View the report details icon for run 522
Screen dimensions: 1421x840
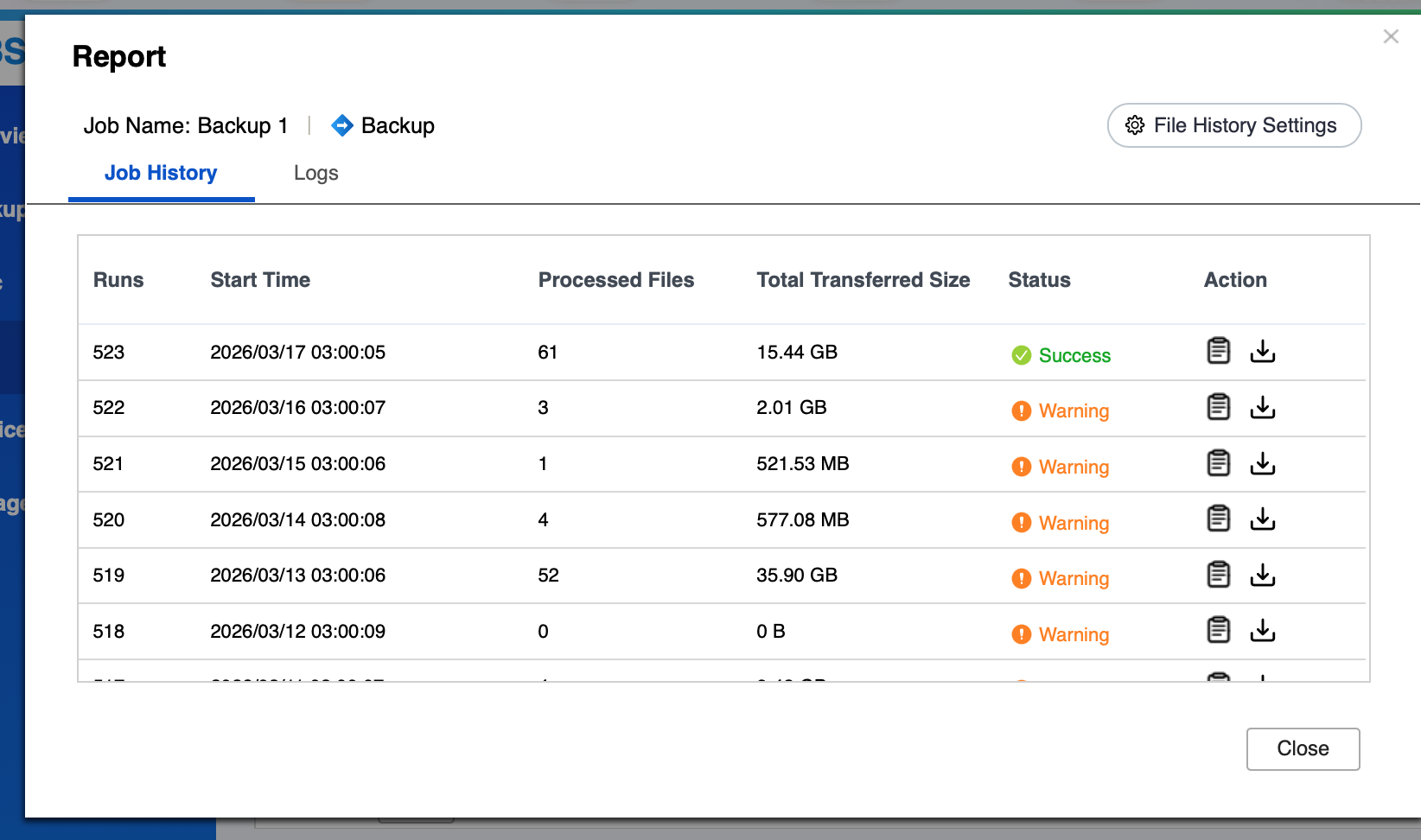(x=1218, y=407)
